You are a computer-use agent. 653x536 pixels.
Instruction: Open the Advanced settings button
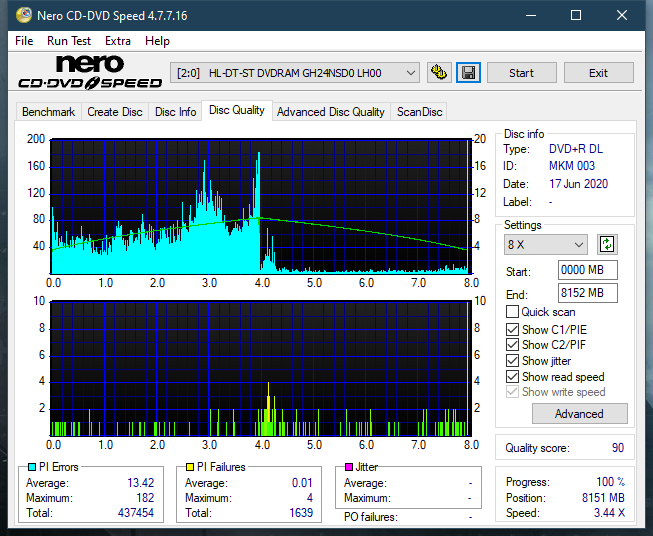pyautogui.click(x=579, y=414)
